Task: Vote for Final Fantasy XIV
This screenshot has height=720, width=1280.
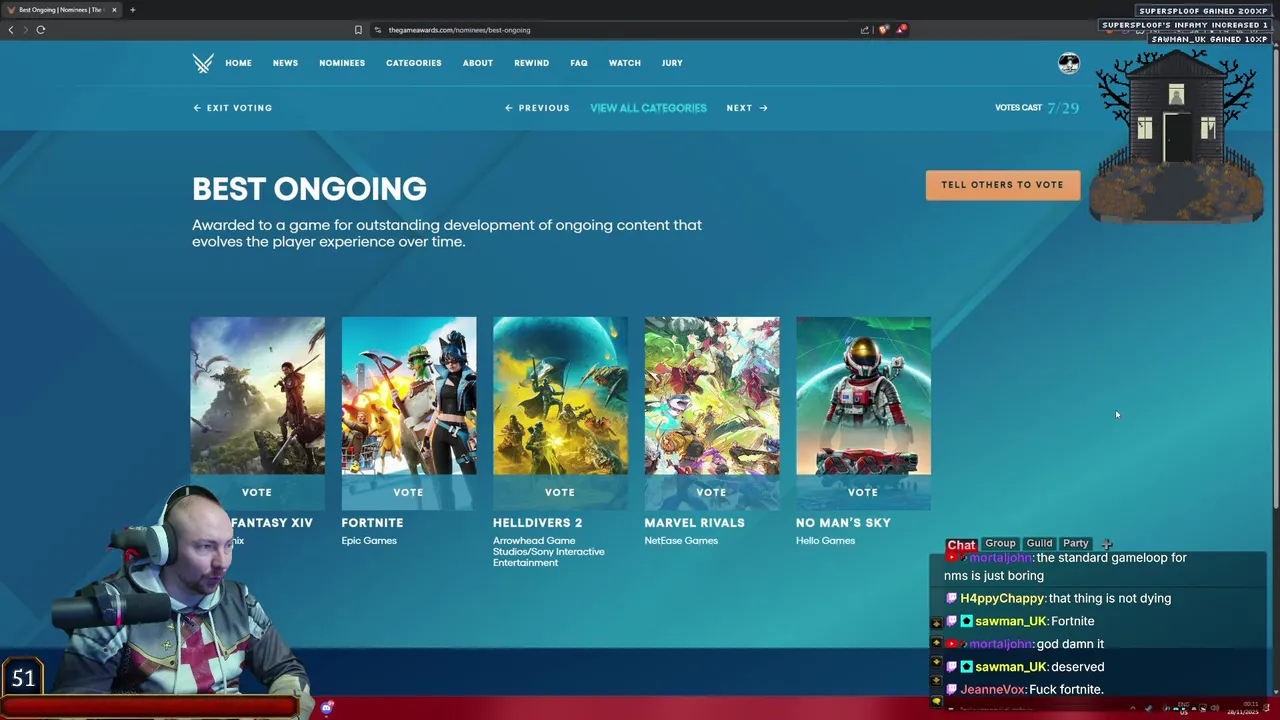Action: click(x=257, y=492)
